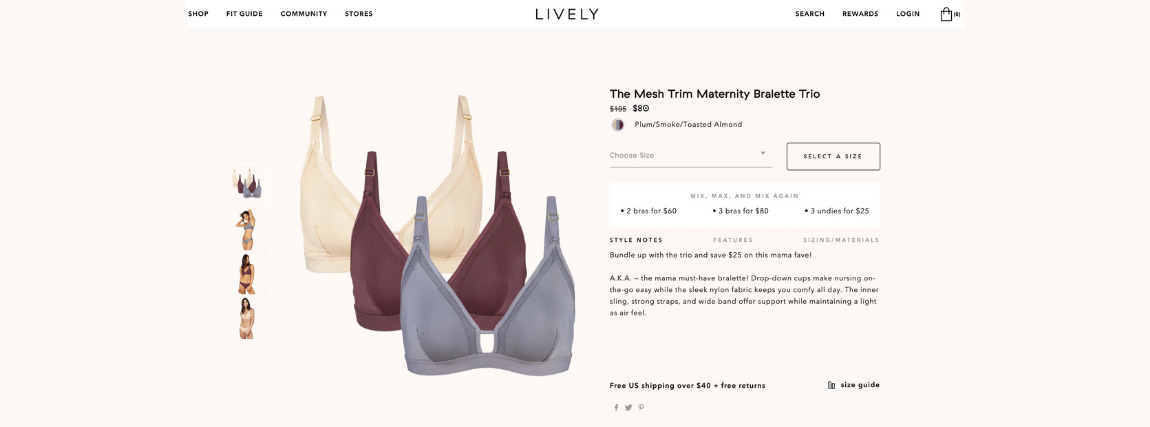View model thumbnail in grey bralette
The height and width of the screenshot is (427, 1150).
click(246, 230)
